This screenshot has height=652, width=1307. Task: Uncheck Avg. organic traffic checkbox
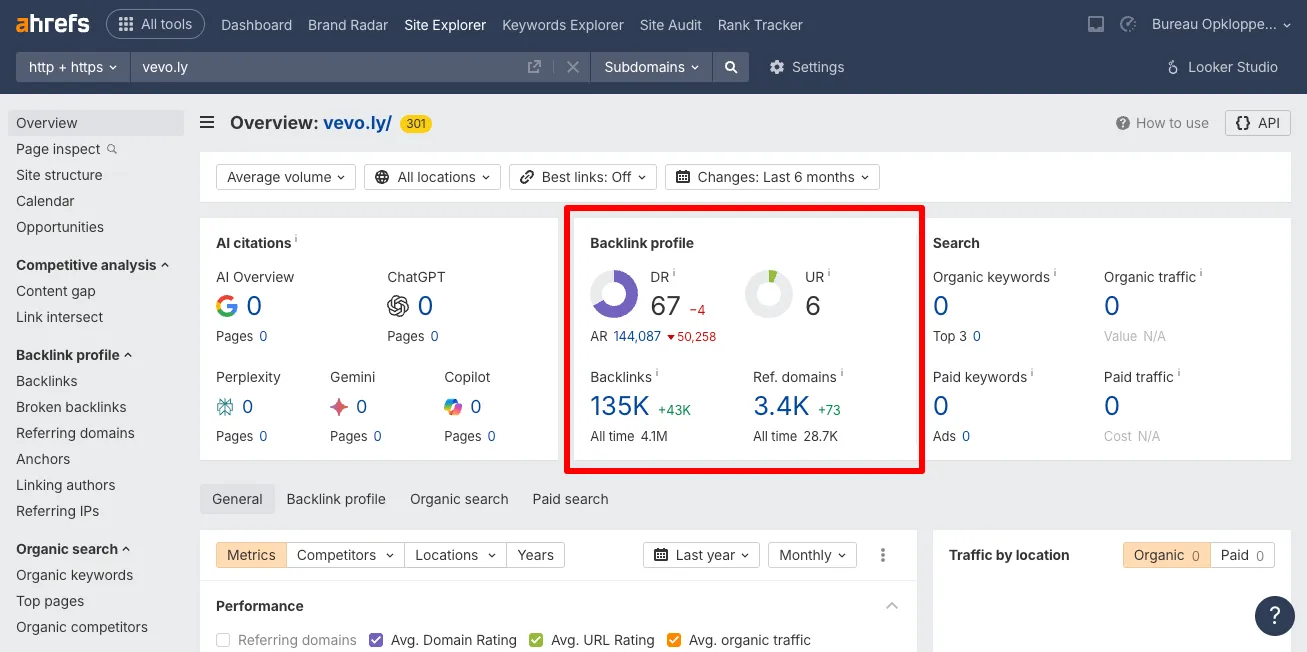tap(673, 640)
